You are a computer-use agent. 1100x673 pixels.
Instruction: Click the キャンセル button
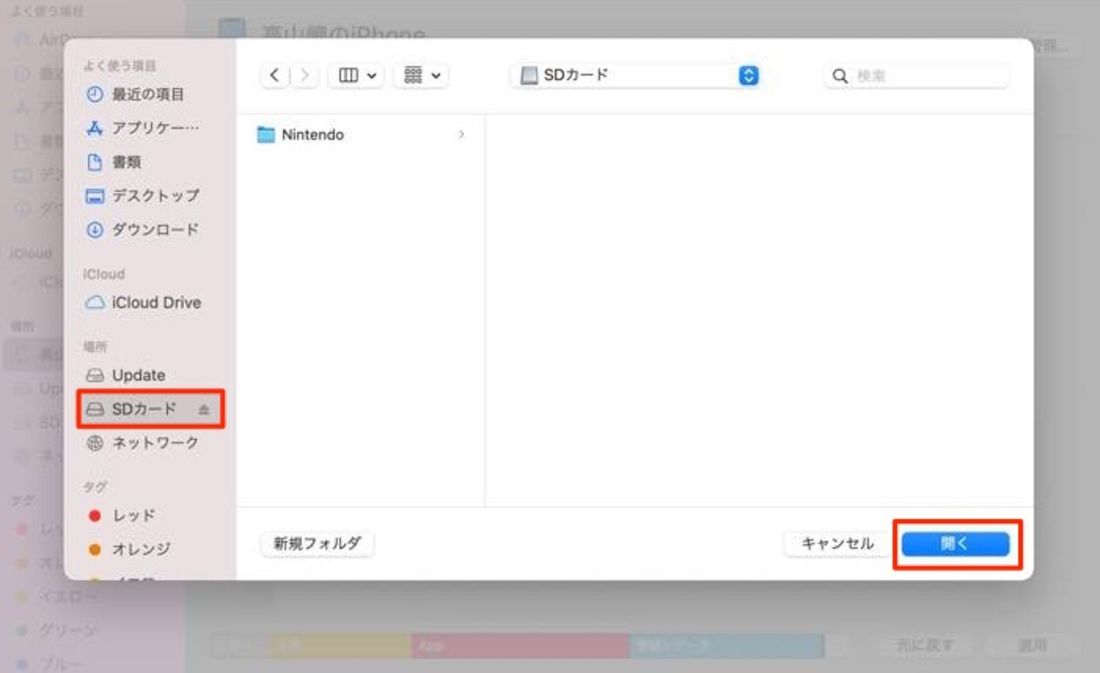pos(838,544)
